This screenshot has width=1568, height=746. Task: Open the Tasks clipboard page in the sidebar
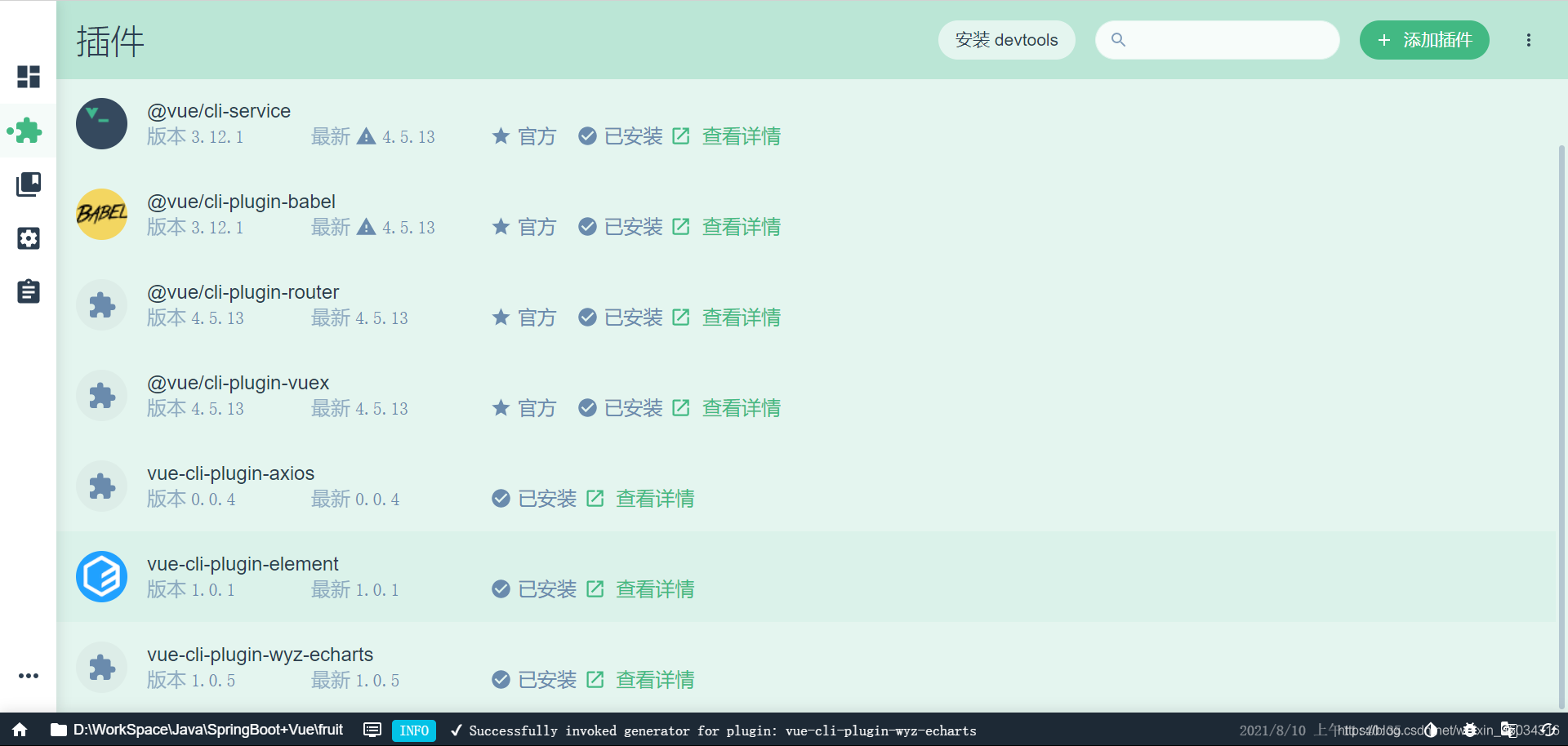pos(29,291)
